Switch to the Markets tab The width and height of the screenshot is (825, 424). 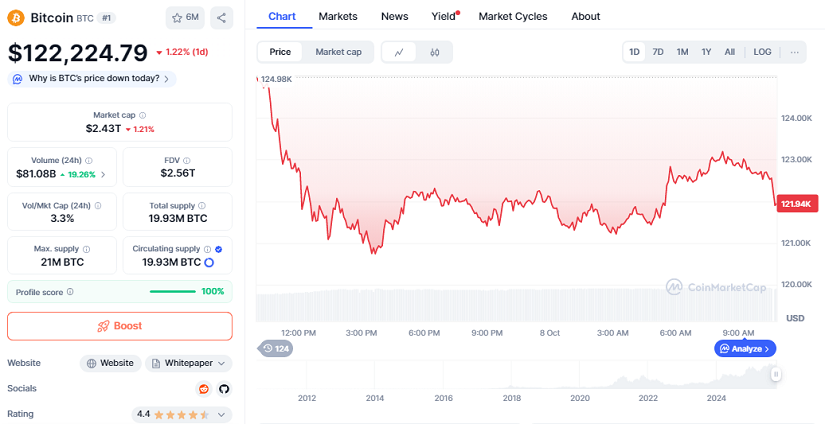click(338, 16)
